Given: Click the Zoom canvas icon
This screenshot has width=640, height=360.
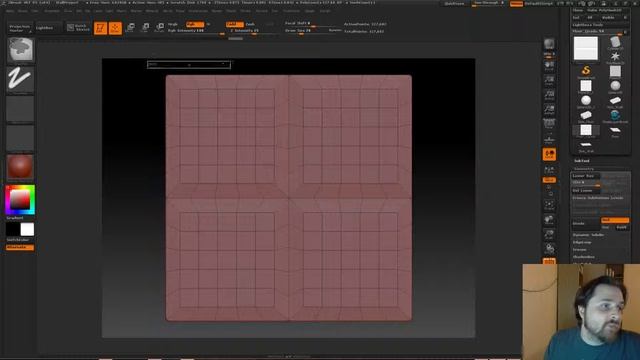Looking at the screenshot, I should point(549,80).
